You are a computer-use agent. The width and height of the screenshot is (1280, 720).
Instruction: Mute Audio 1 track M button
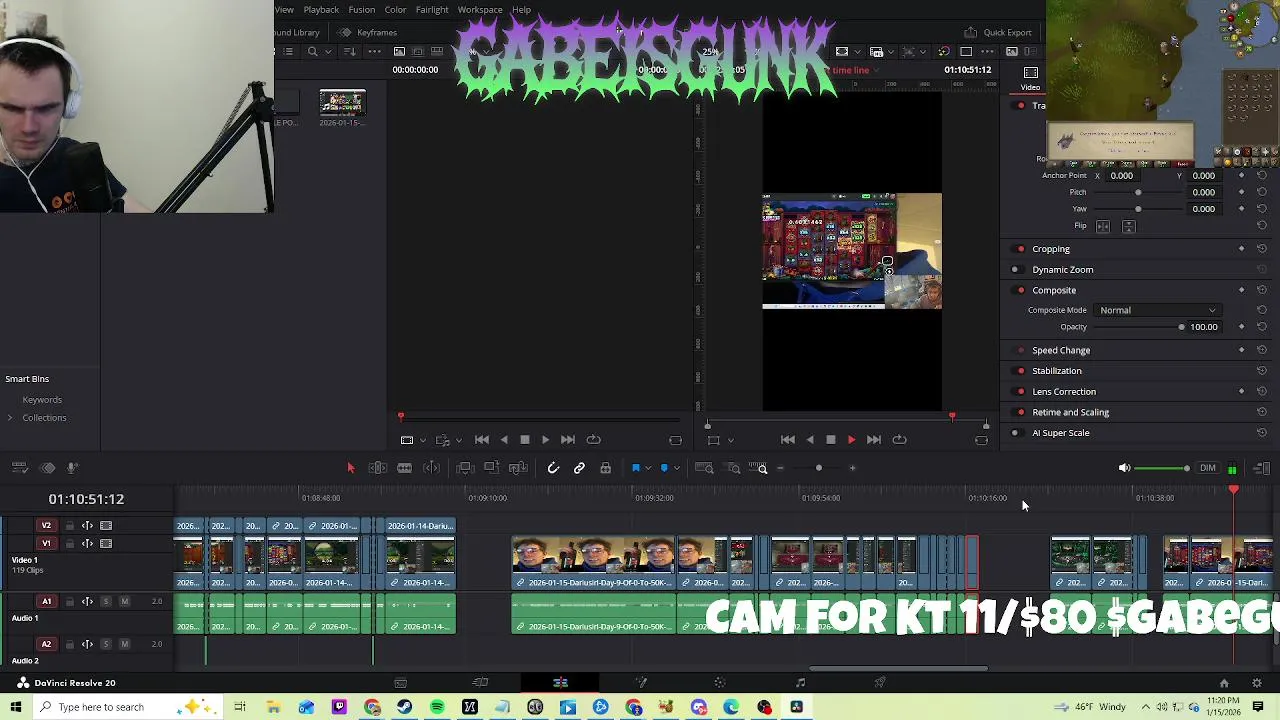tap(124, 602)
